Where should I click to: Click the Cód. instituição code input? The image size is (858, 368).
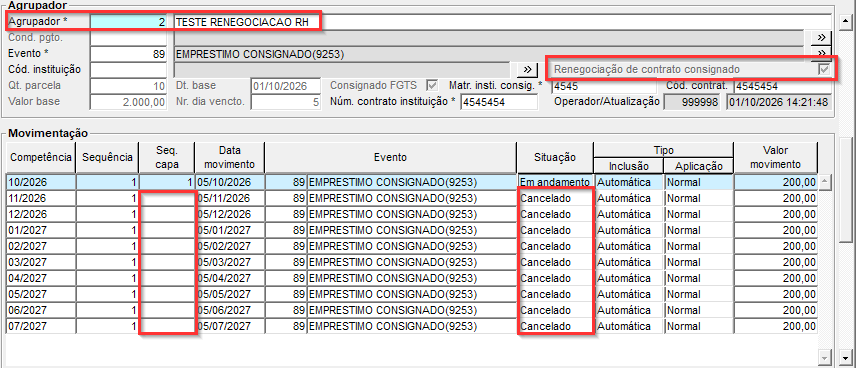(128, 69)
